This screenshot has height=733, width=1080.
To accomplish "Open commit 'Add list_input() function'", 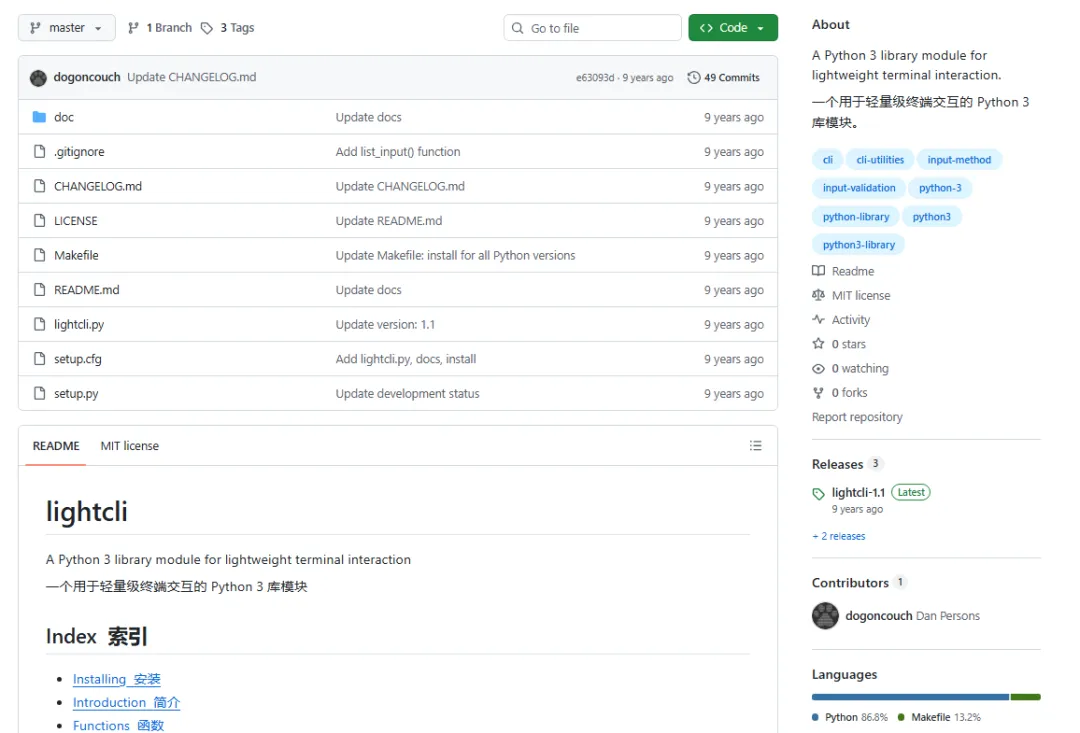I will [x=397, y=152].
